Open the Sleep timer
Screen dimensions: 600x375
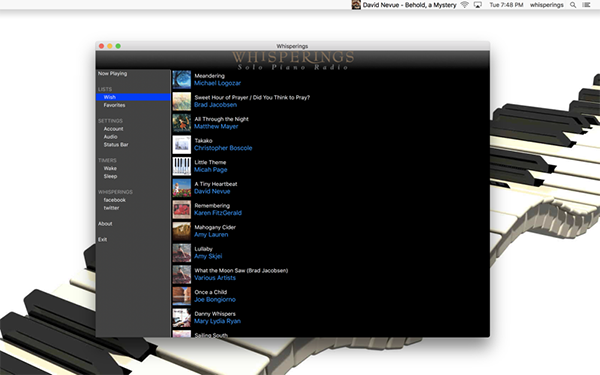tap(110, 176)
